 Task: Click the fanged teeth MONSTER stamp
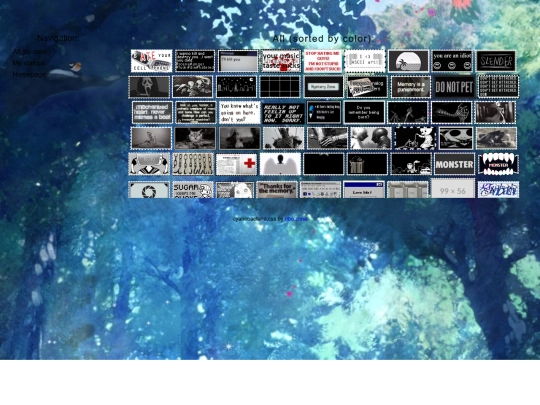coord(498,164)
